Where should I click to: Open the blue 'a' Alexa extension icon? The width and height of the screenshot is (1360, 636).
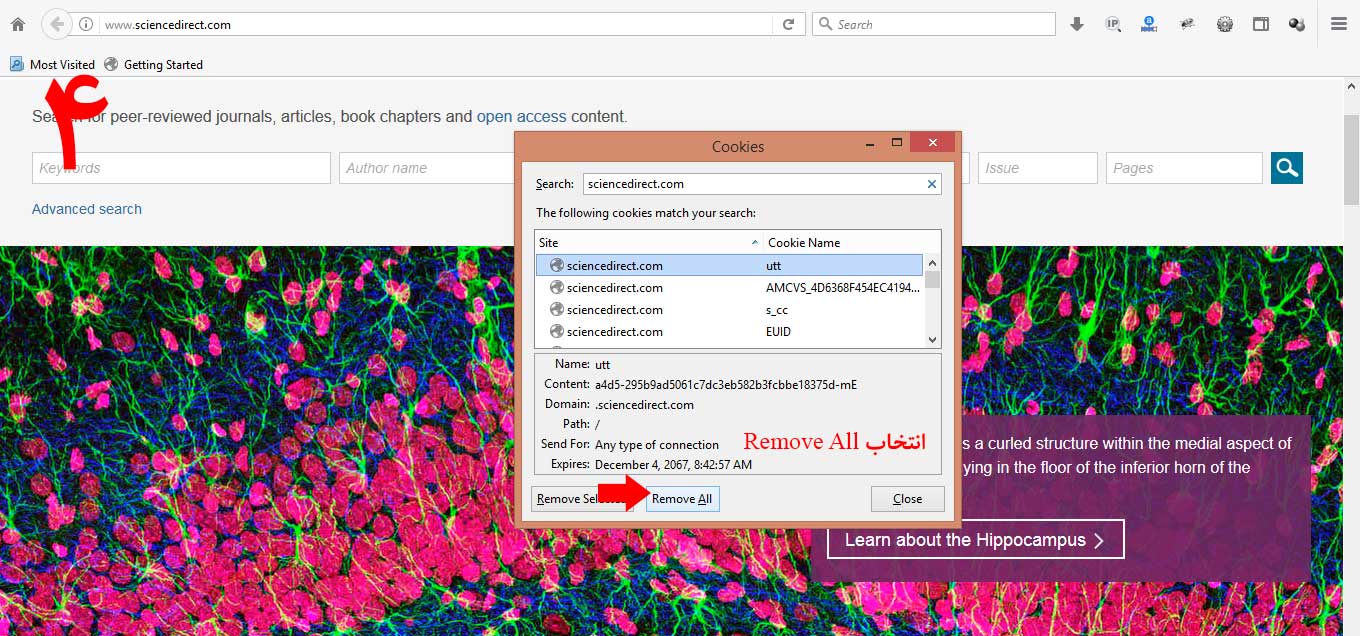[x=1149, y=24]
